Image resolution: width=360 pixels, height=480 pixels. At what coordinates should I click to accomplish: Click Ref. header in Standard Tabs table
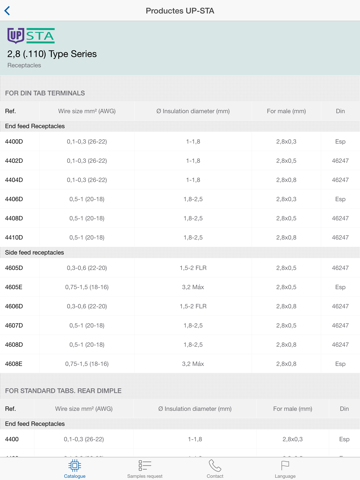point(10,409)
